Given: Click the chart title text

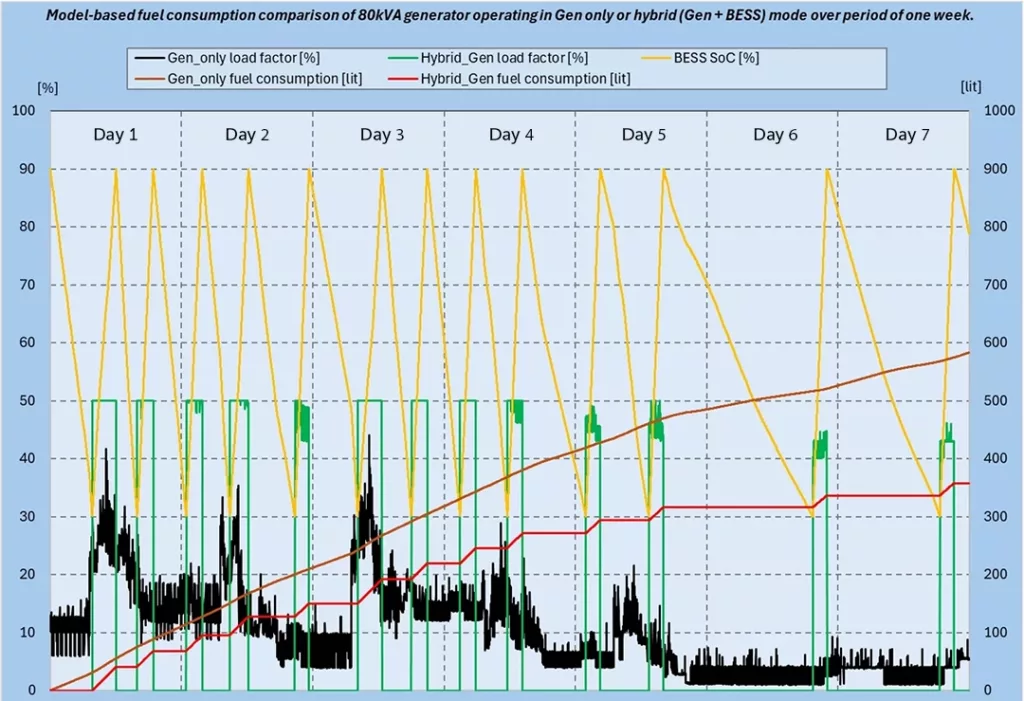Looking at the screenshot, I should pyautogui.click(x=511, y=15).
